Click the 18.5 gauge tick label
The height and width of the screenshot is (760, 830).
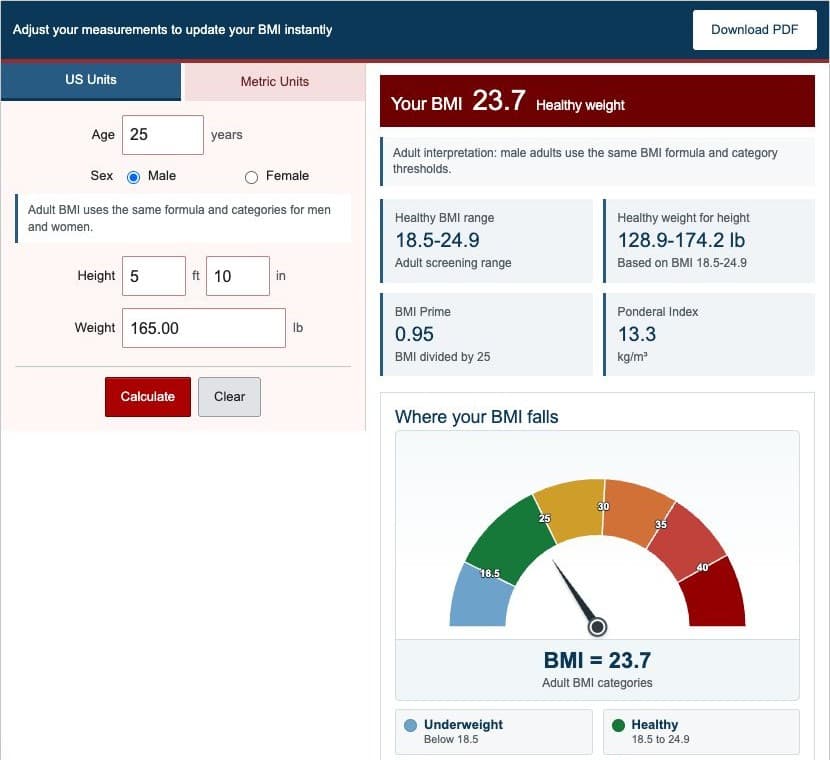(490, 573)
